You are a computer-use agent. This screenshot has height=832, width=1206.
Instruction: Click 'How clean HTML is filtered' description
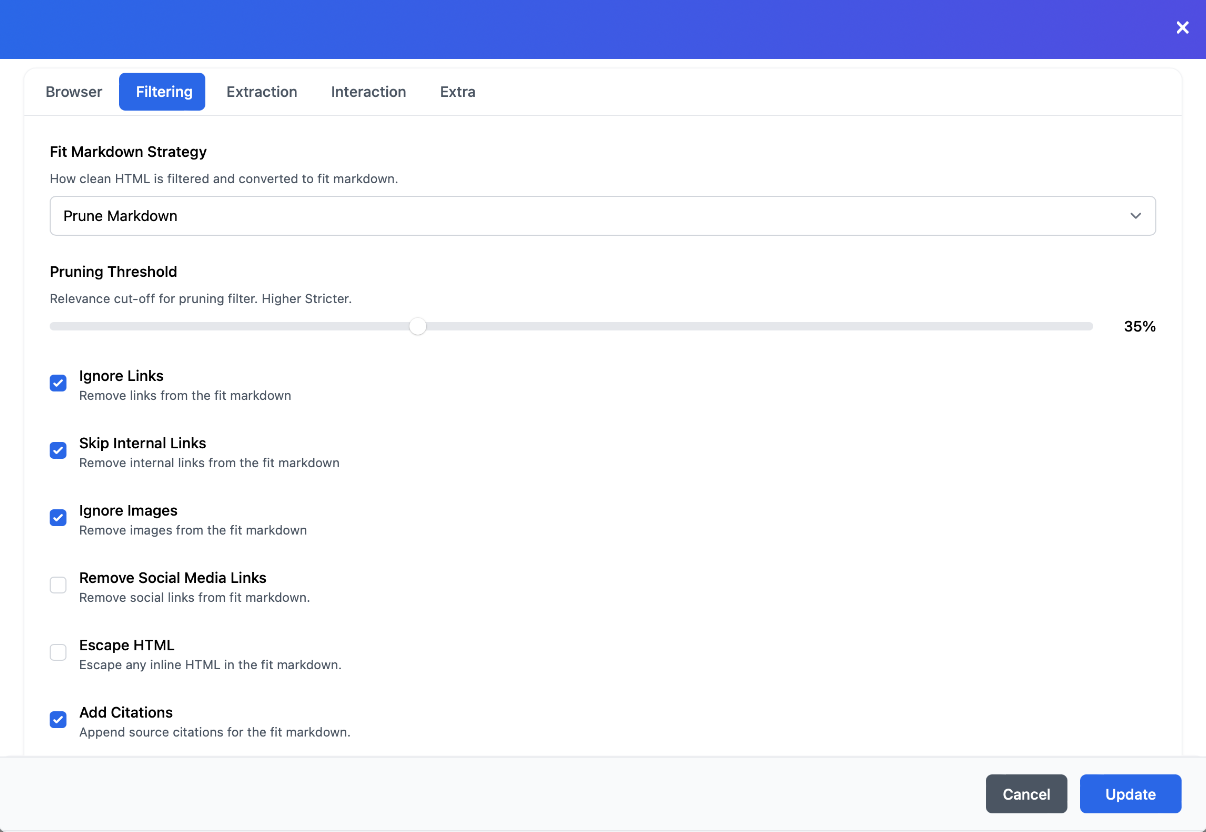(x=224, y=179)
